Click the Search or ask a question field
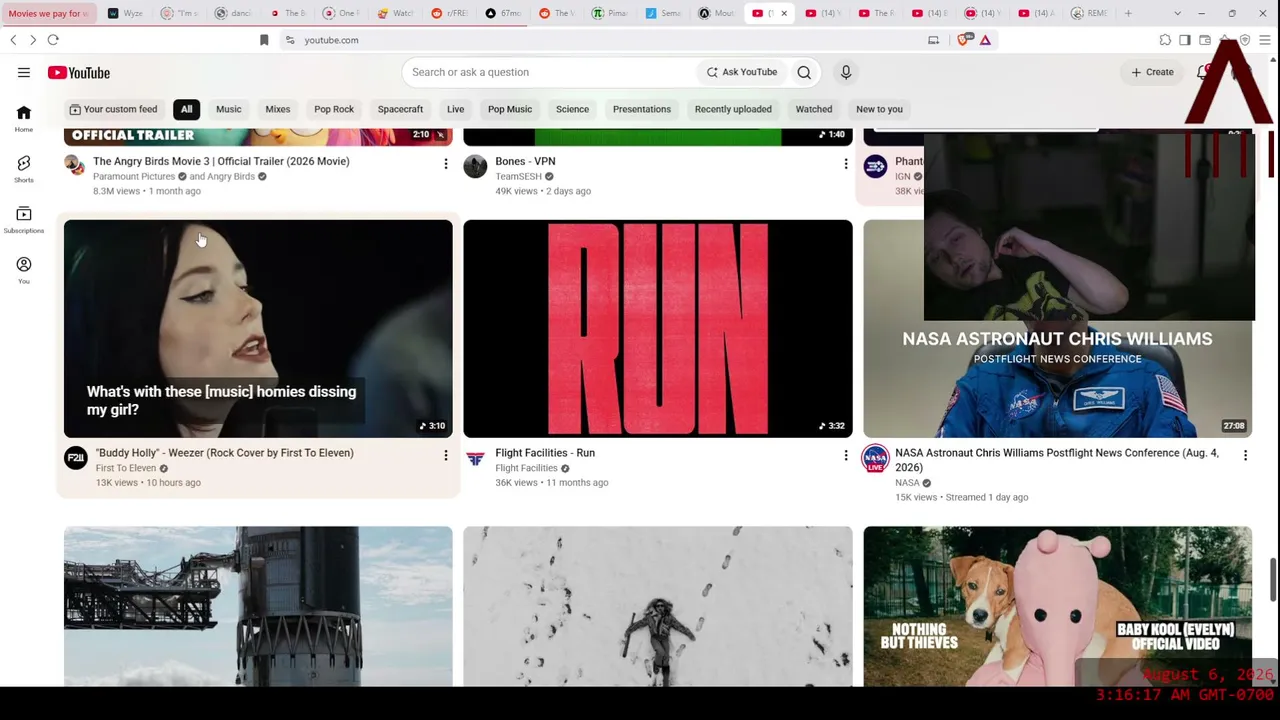 pyautogui.click(x=548, y=72)
